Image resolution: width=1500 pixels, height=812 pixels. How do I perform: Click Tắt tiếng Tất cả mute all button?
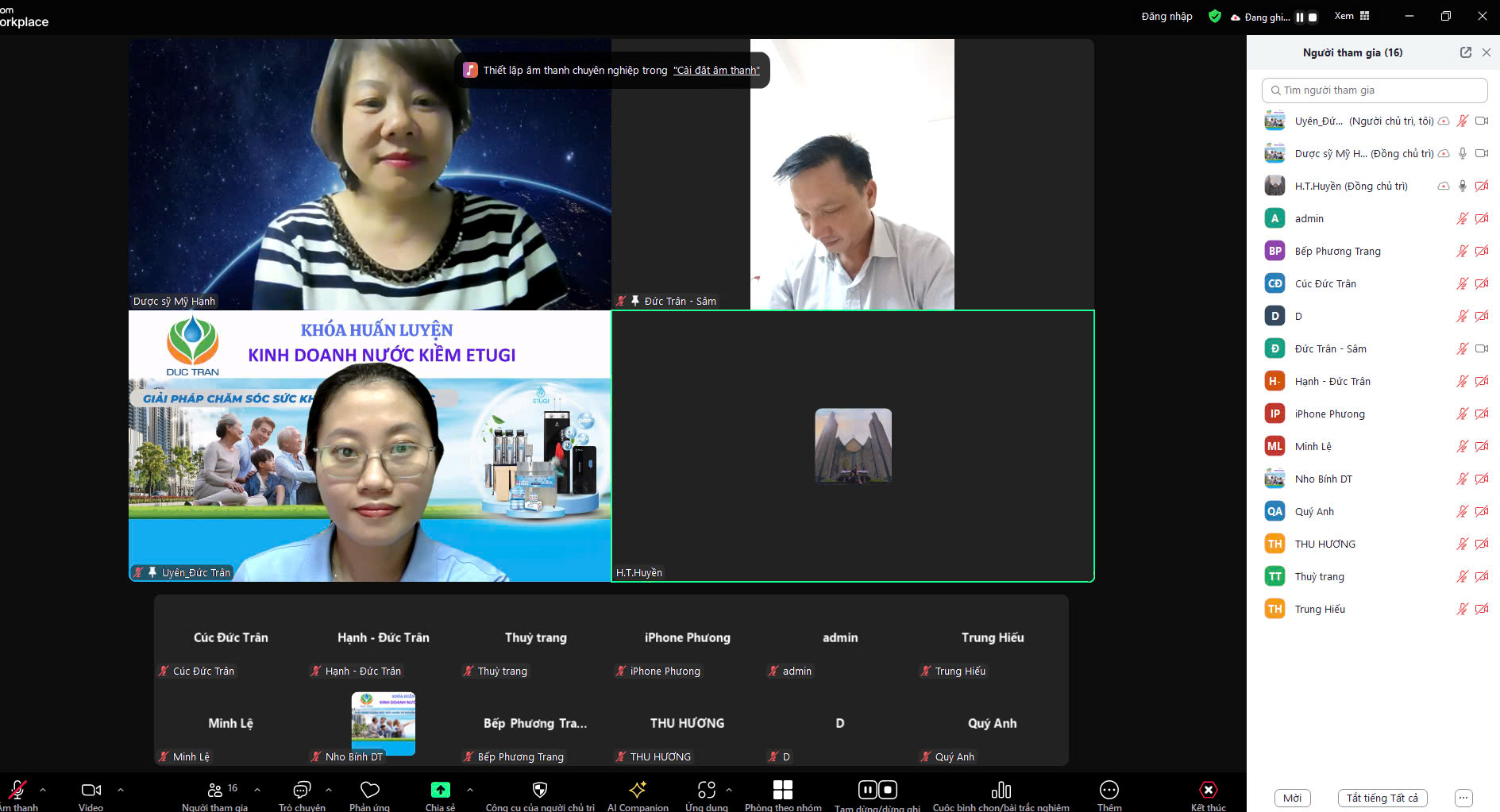[1382, 798]
